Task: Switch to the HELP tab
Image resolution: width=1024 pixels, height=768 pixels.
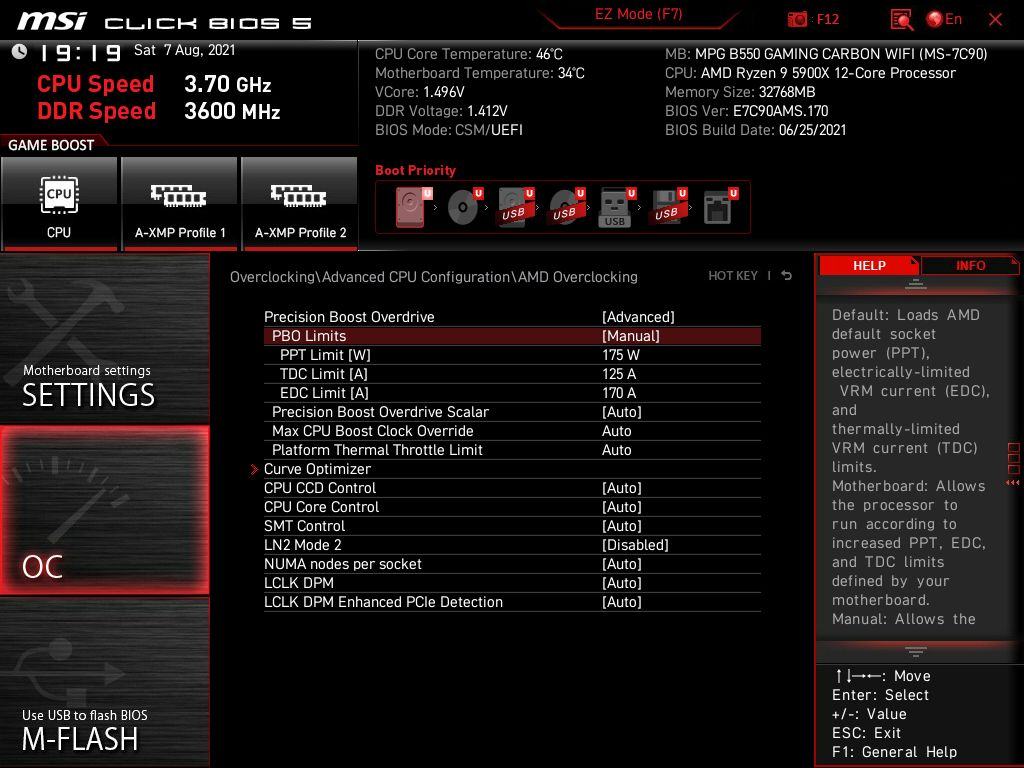Action: pos(869,265)
